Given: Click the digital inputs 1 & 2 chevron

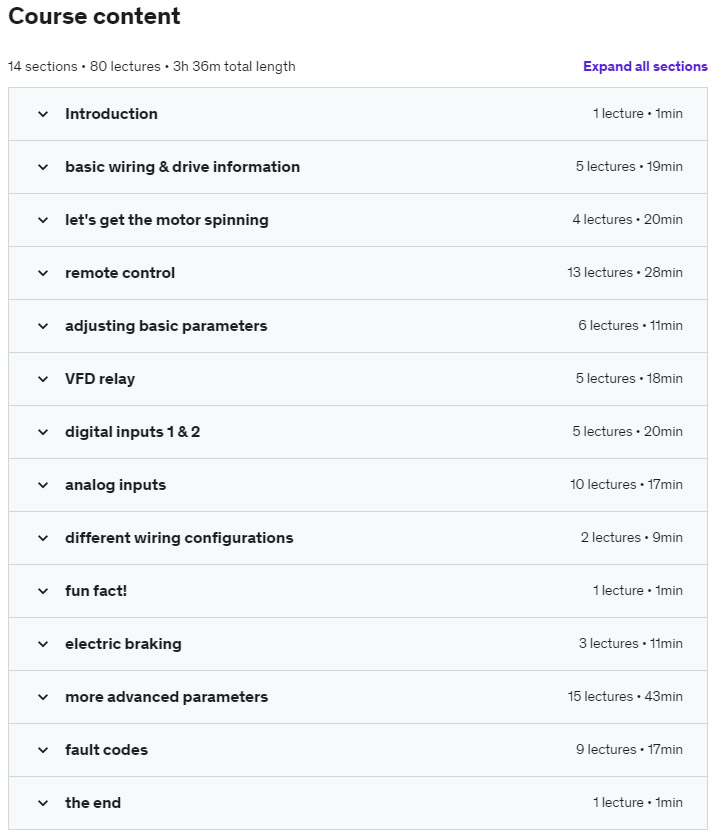Looking at the screenshot, I should tap(43, 432).
